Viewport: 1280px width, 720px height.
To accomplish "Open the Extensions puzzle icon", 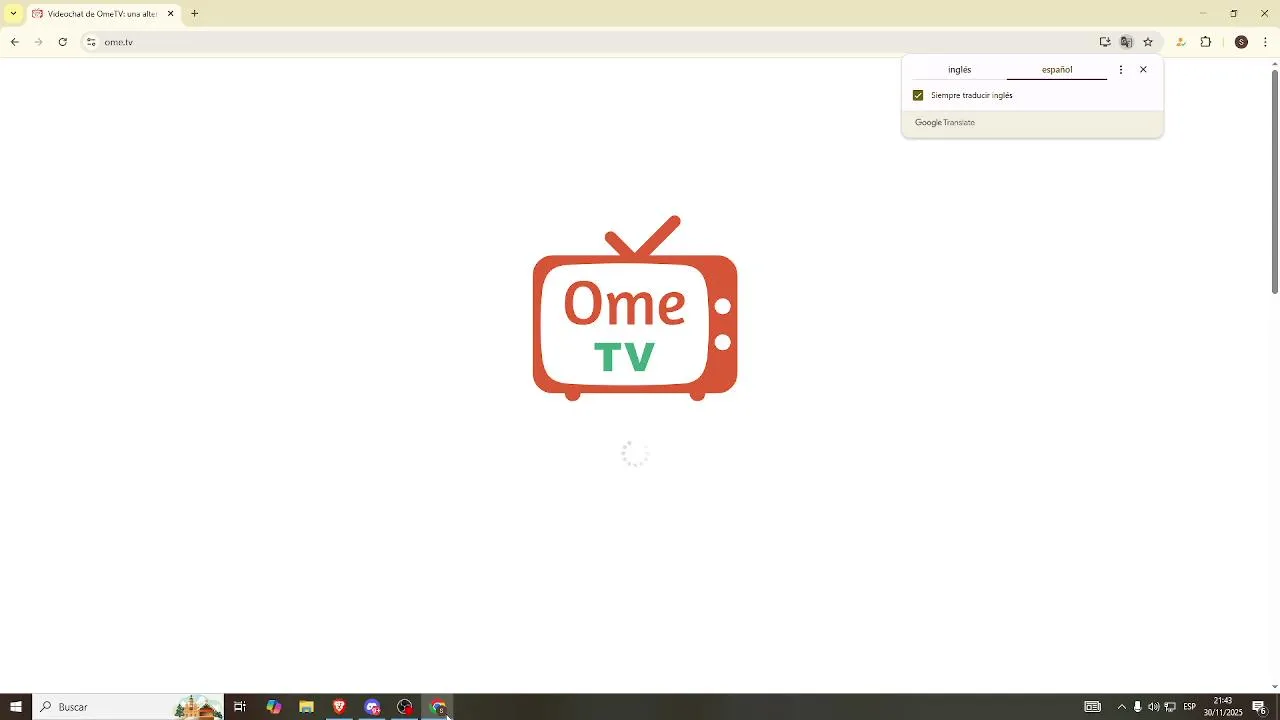I will pyautogui.click(x=1206, y=42).
